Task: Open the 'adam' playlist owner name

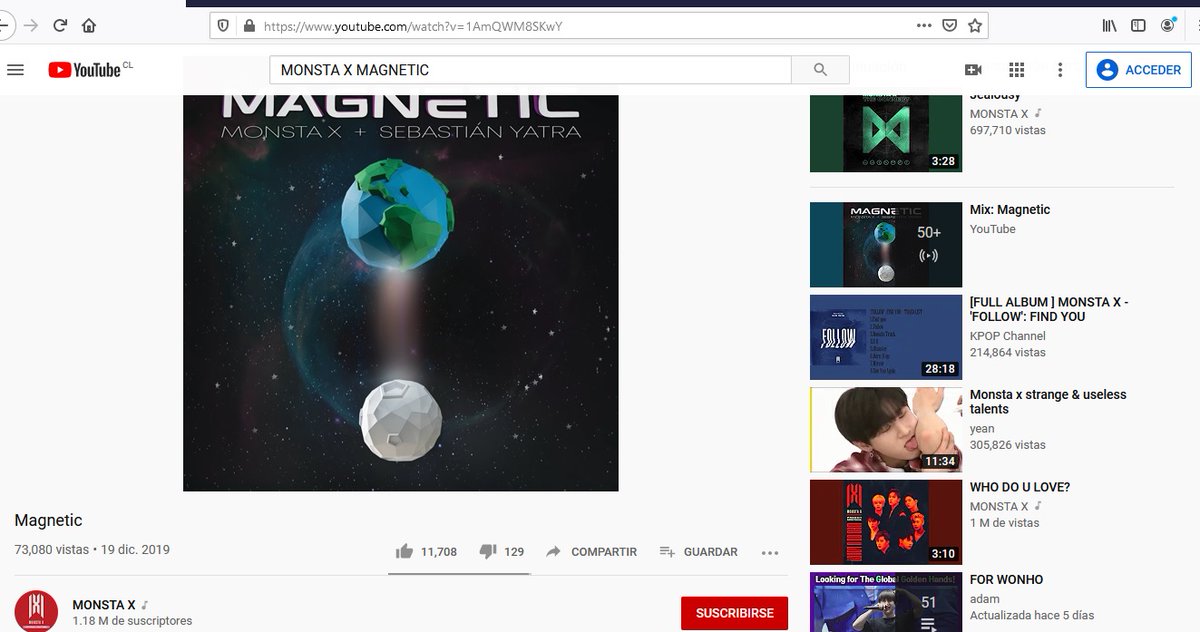Action: click(x=985, y=599)
